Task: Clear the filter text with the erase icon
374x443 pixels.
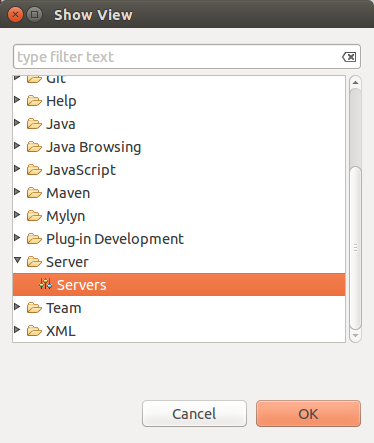Action: point(349,57)
